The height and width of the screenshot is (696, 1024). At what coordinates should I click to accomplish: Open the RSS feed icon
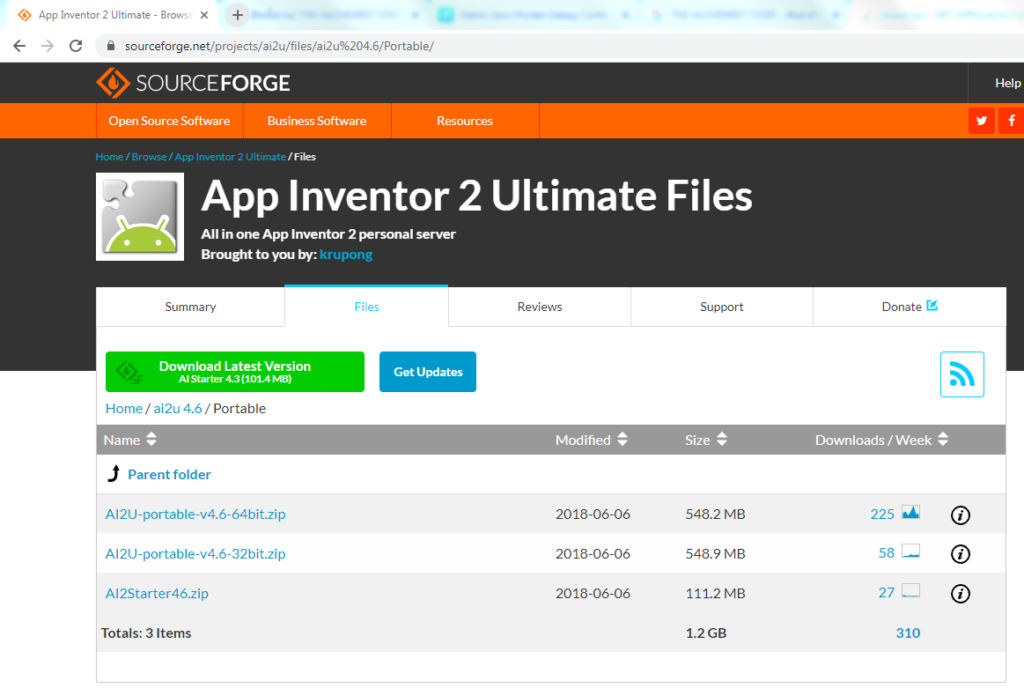pos(962,374)
